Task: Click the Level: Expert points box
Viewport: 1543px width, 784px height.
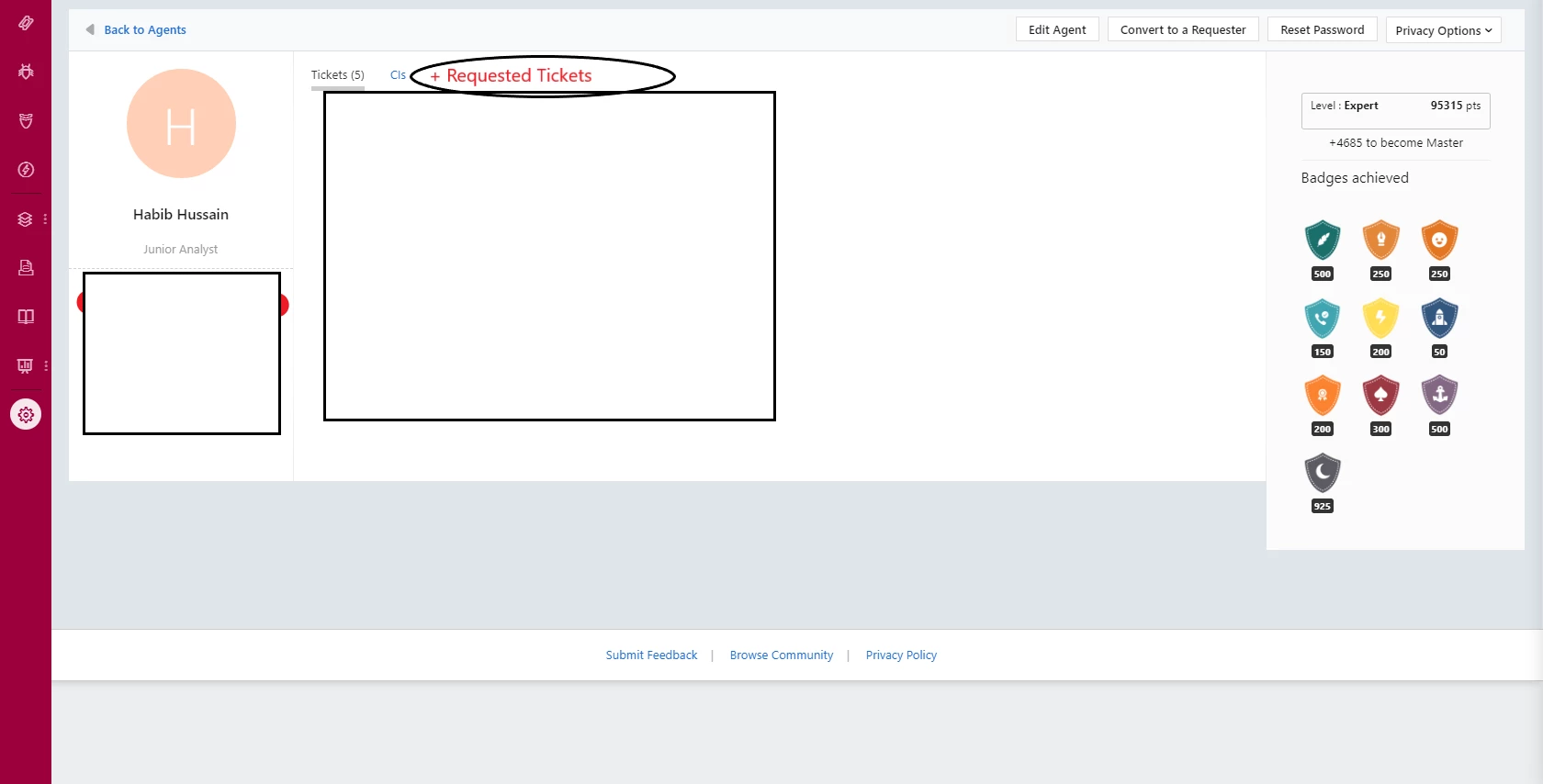Action: (1395, 110)
